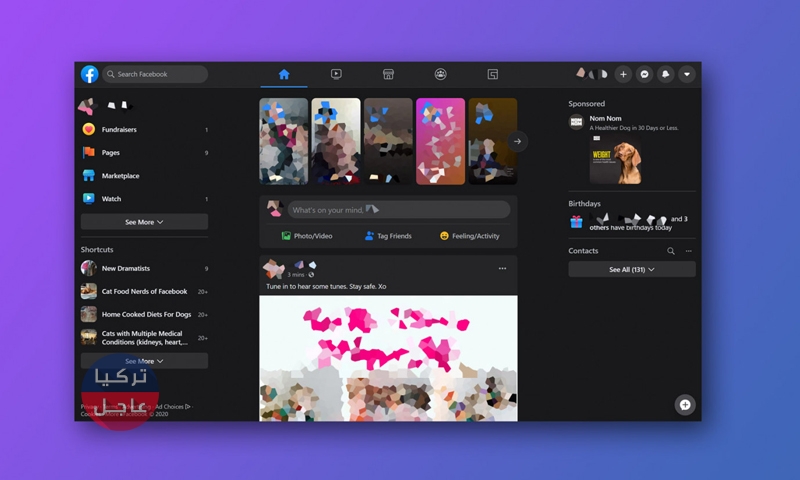Open post options three-dot menu

(x=502, y=268)
